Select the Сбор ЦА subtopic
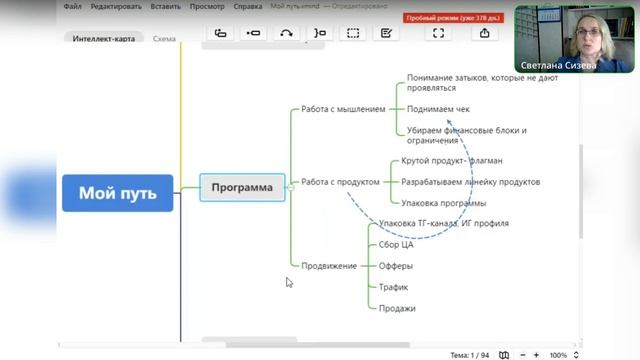Viewport: 640px width, 360px height. pos(396,244)
